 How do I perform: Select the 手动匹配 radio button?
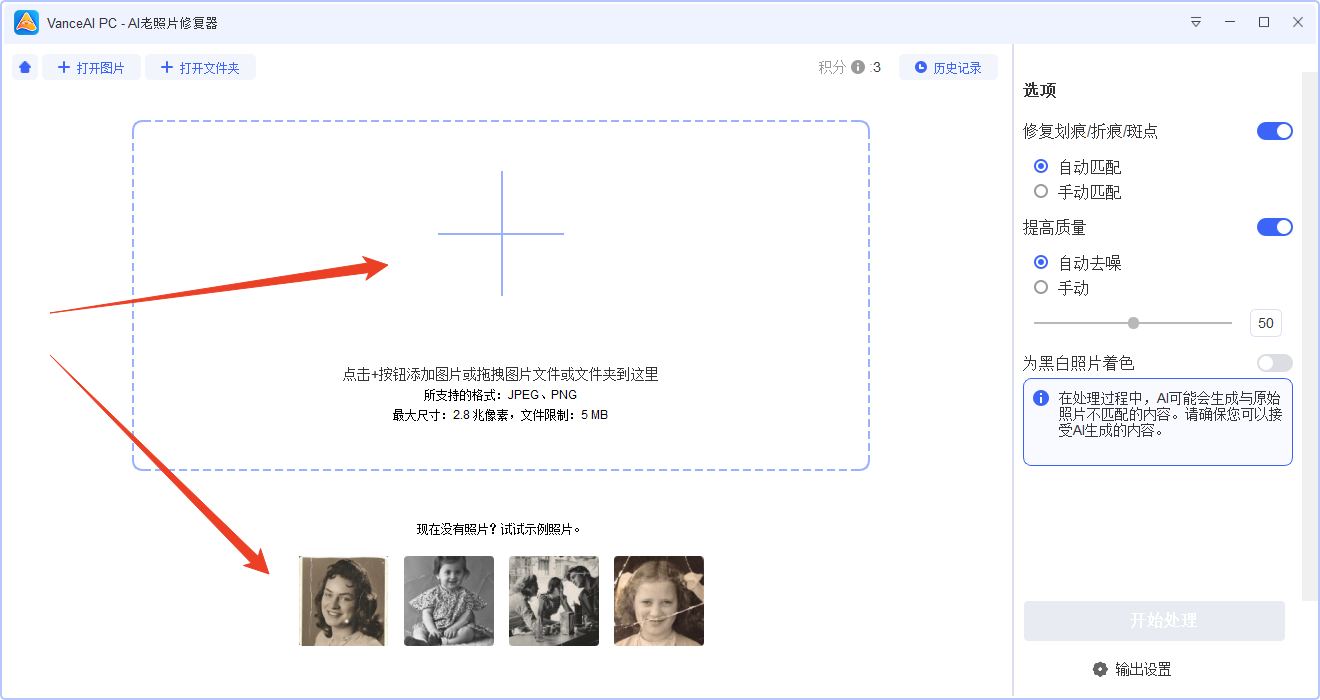pyautogui.click(x=1040, y=191)
